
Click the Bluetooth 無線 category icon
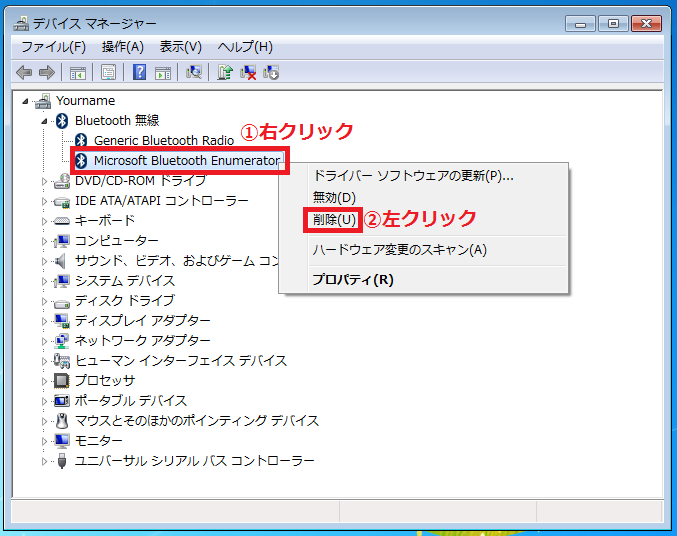pos(62,121)
